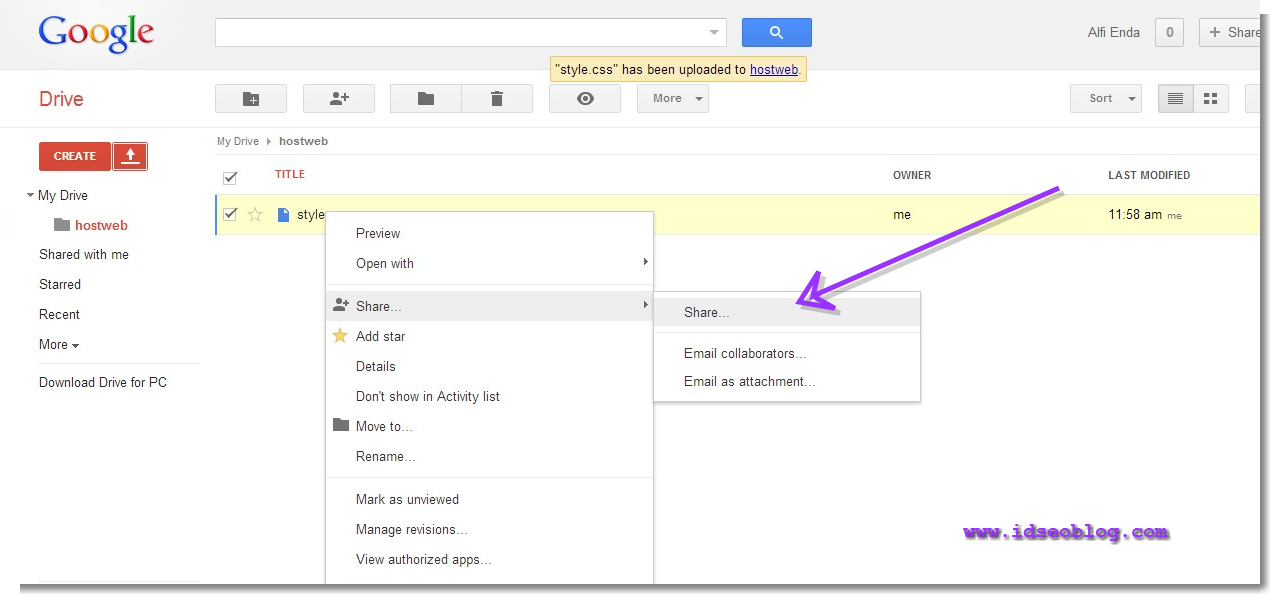Follow the hostweb link in upload notice
The image size is (1270, 594).
(x=774, y=70)
